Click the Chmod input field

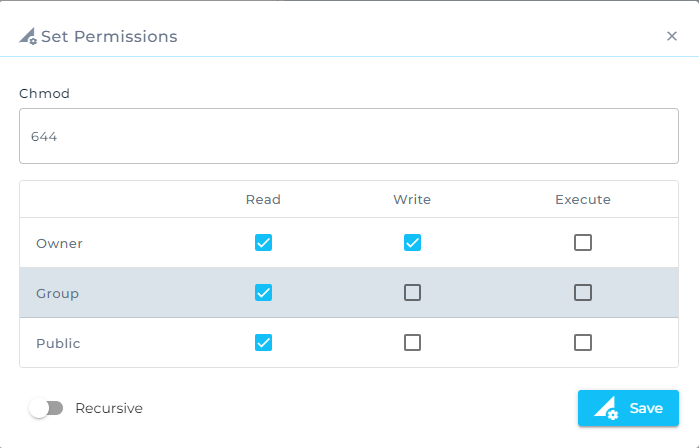(x=349, y=136)
